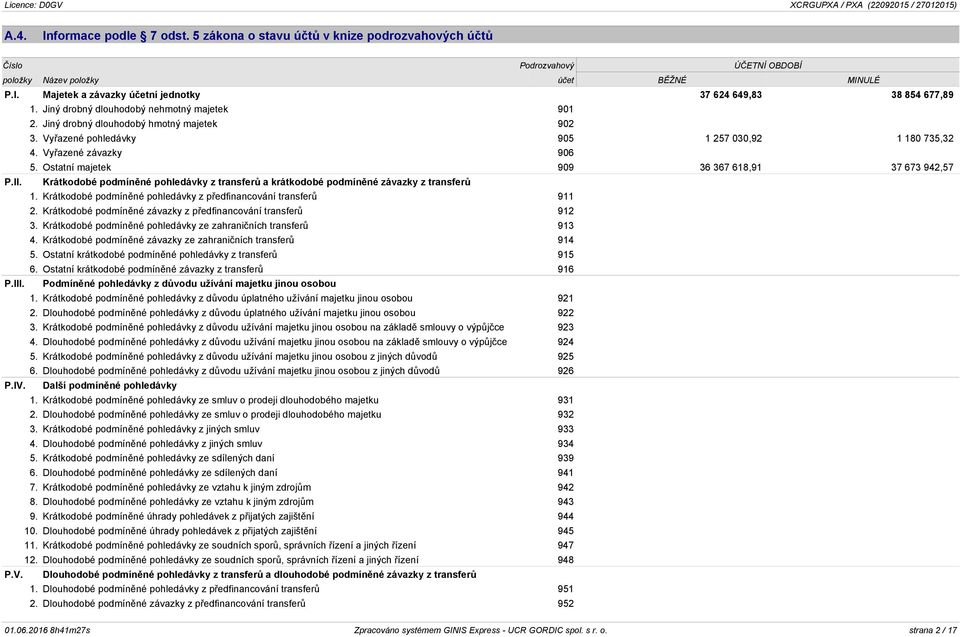Click the value 1 257 030,92

(x=733, y=138)
